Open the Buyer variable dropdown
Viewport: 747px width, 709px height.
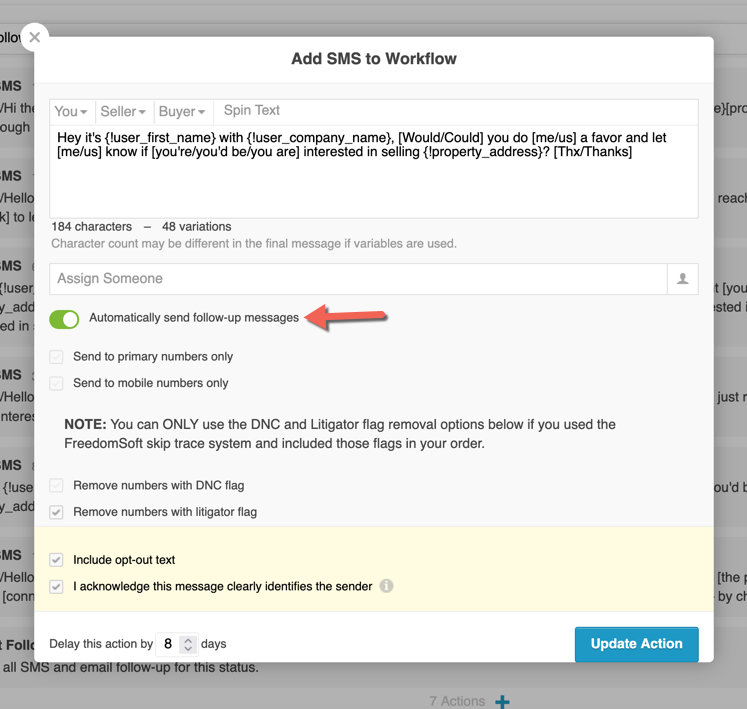coord(182,112)
